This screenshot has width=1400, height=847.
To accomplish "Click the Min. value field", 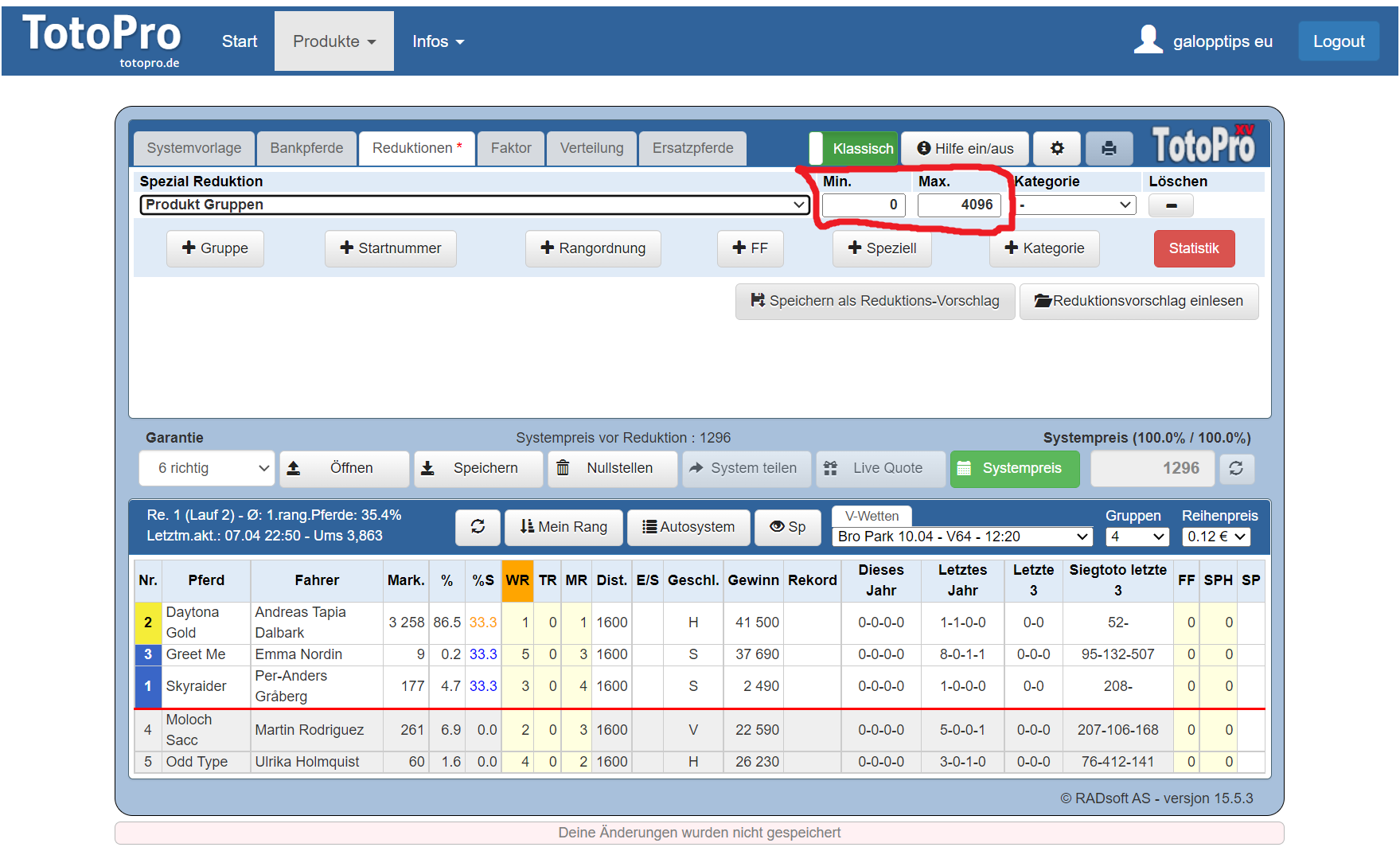I will 864,205.
